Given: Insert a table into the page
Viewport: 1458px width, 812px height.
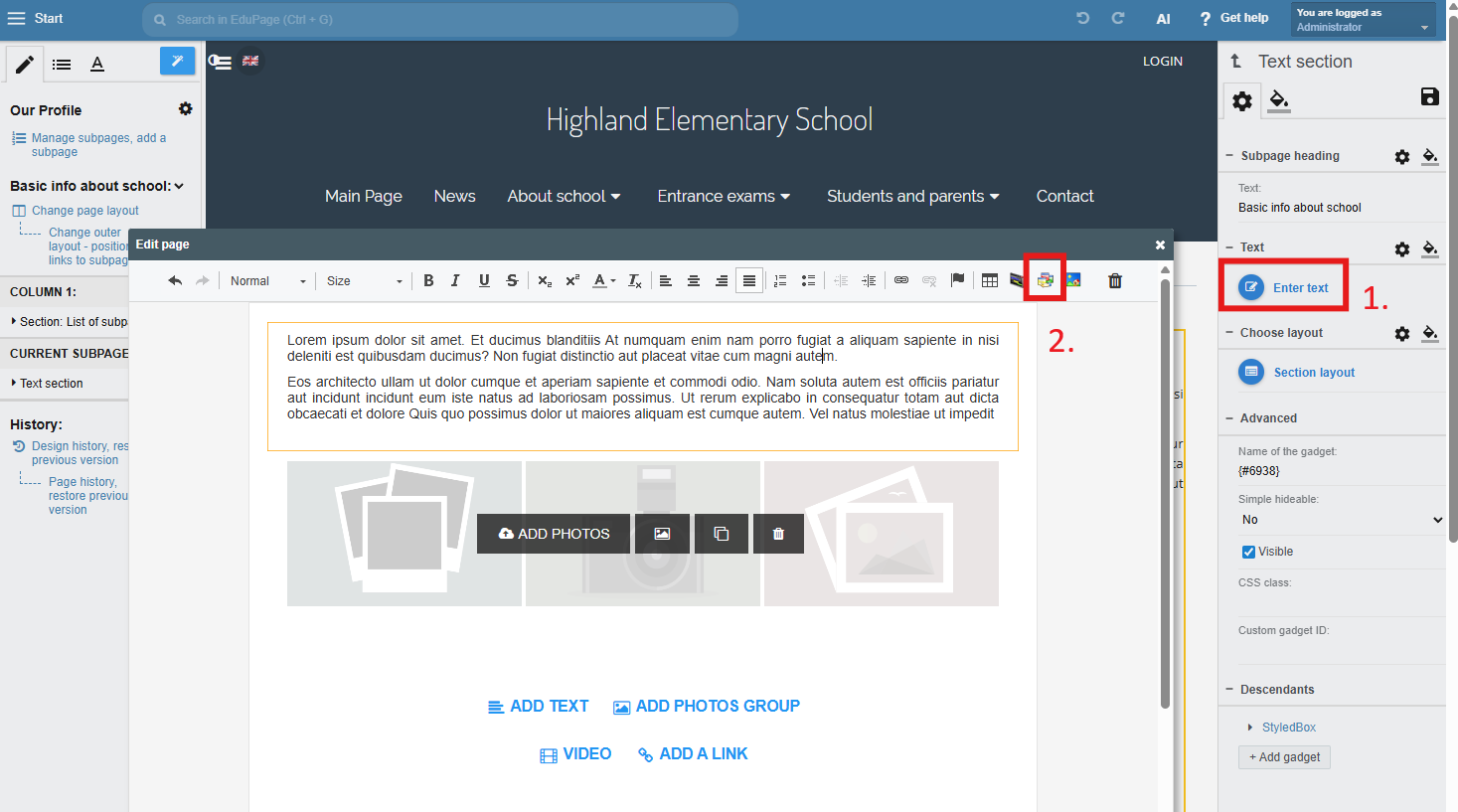Looking at the screenshot, I should [x=989, y=281].
